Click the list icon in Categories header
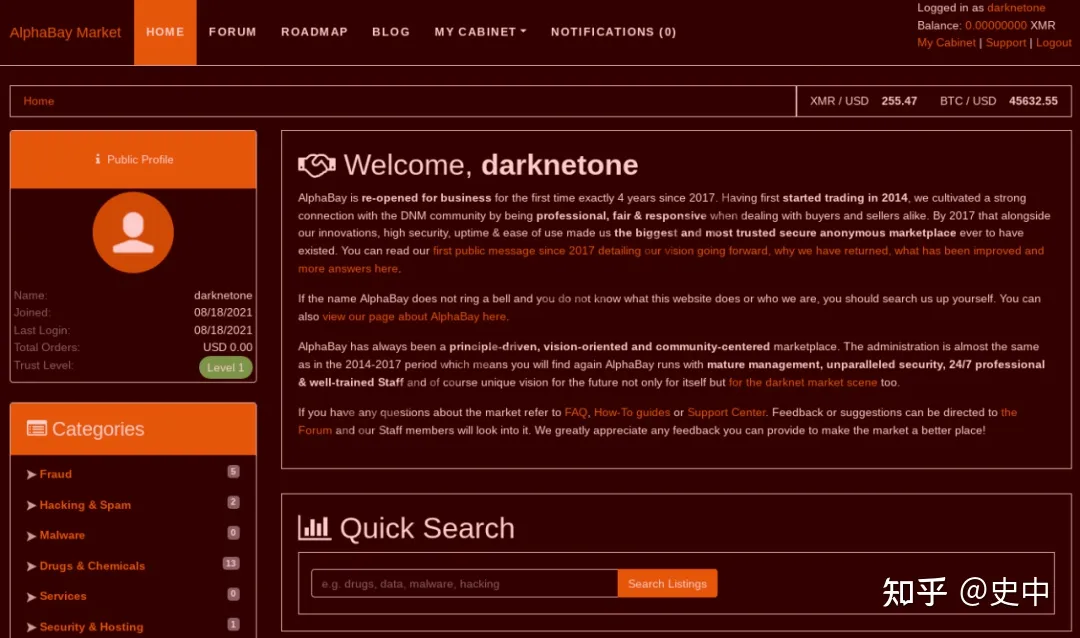 coord(37,429)
